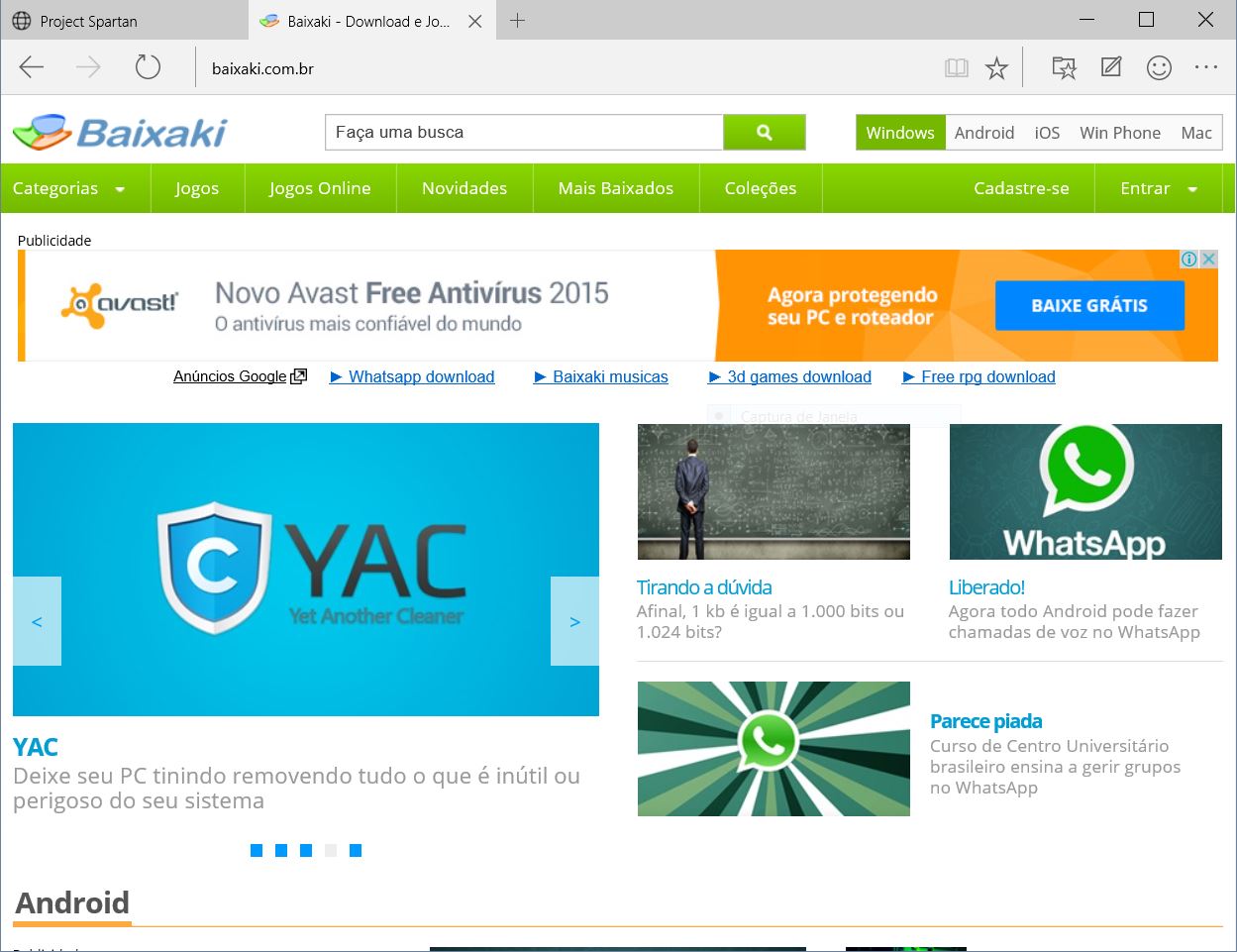Follow the 3d games download link
Viewport: 1237px width, 952px height.
790,376
